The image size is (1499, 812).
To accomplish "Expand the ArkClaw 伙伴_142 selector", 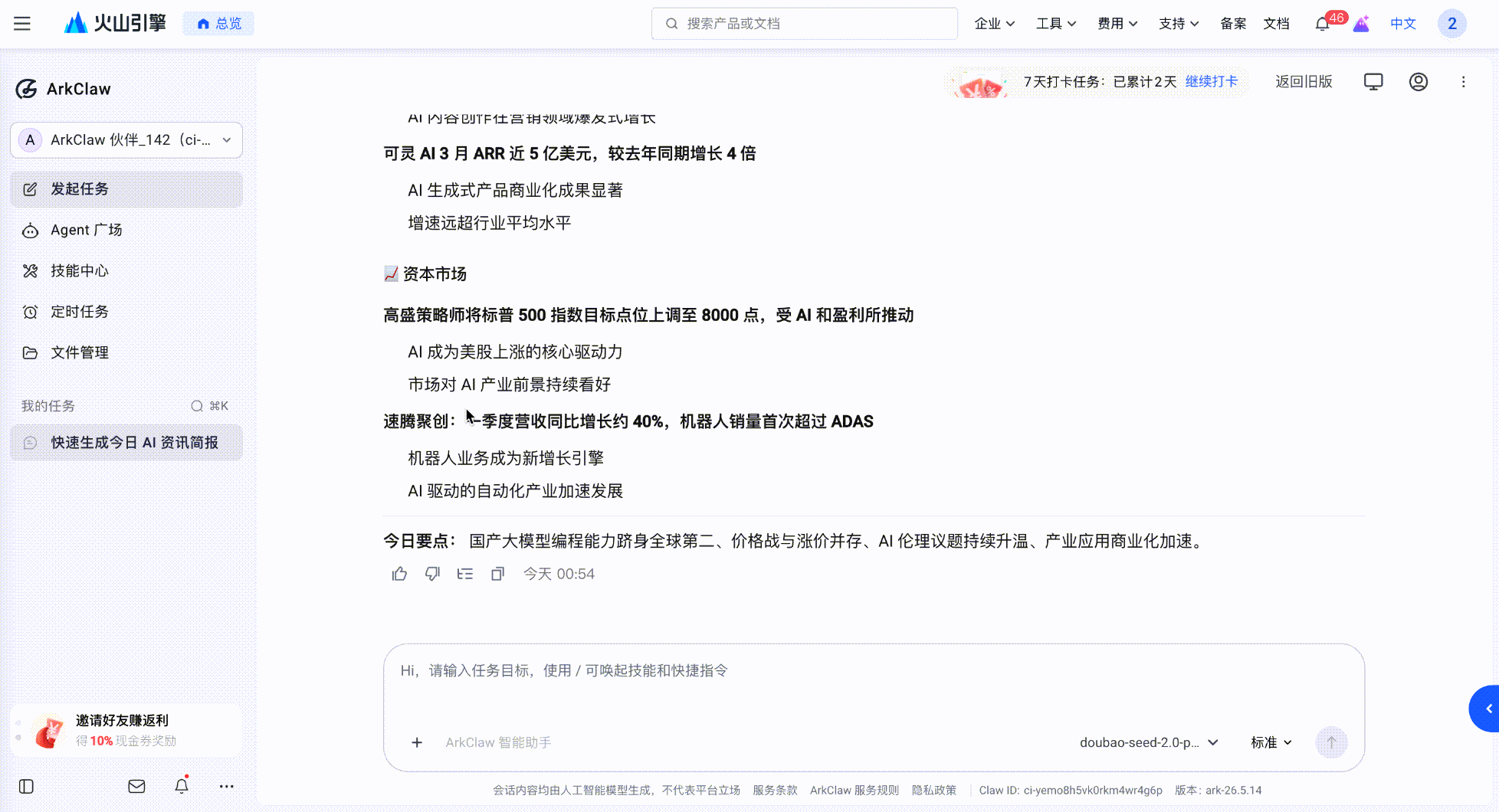I will pos(126,140).
